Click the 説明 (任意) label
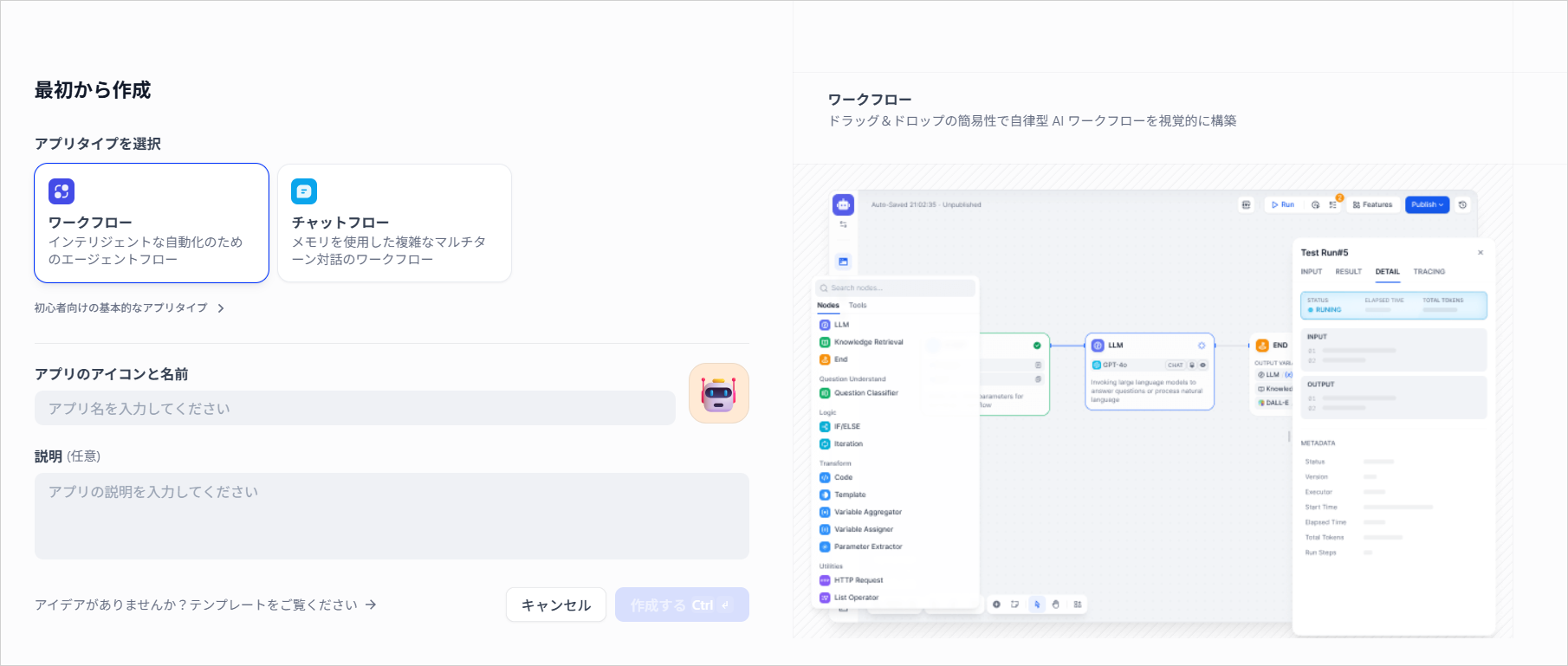The image size is (1568, 666). 68,456
